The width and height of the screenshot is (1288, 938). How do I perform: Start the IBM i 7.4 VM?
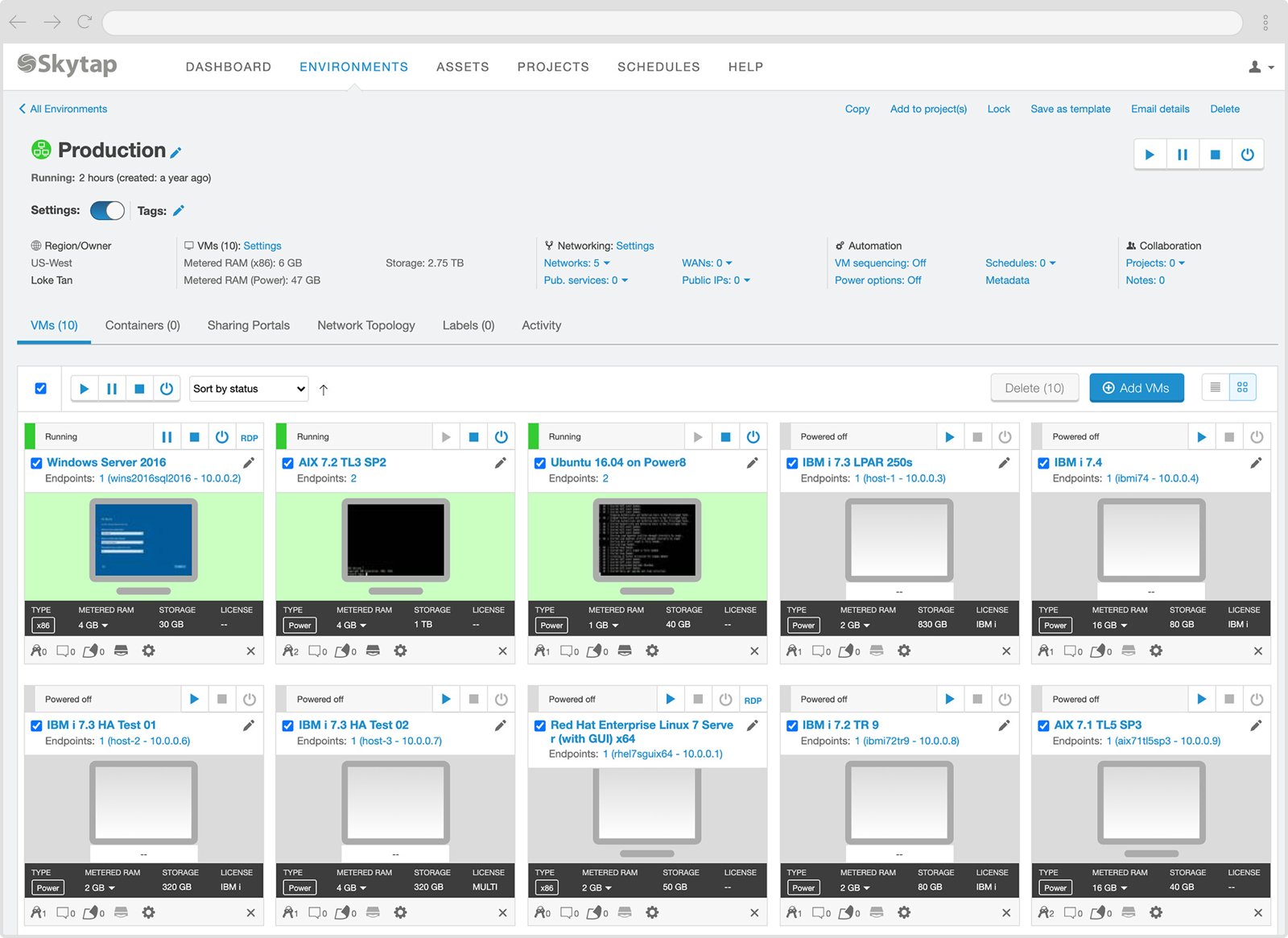(1202, 437)
